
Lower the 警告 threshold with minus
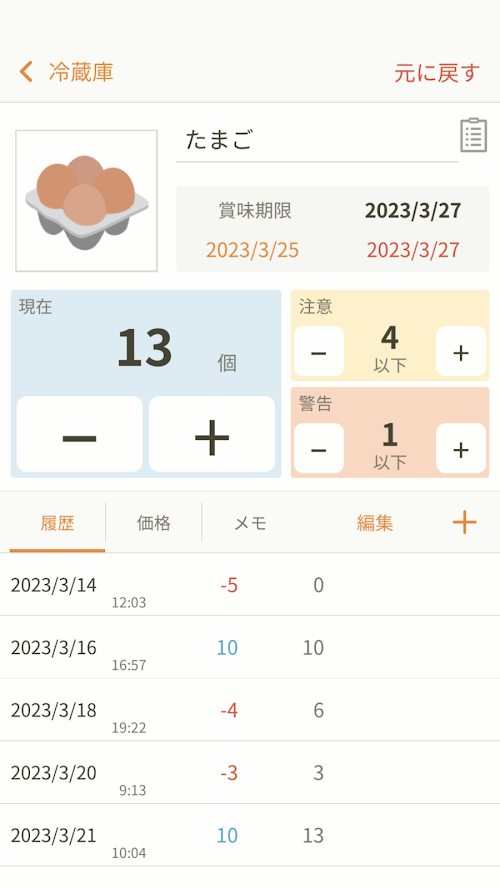click(x=319, y=448)
